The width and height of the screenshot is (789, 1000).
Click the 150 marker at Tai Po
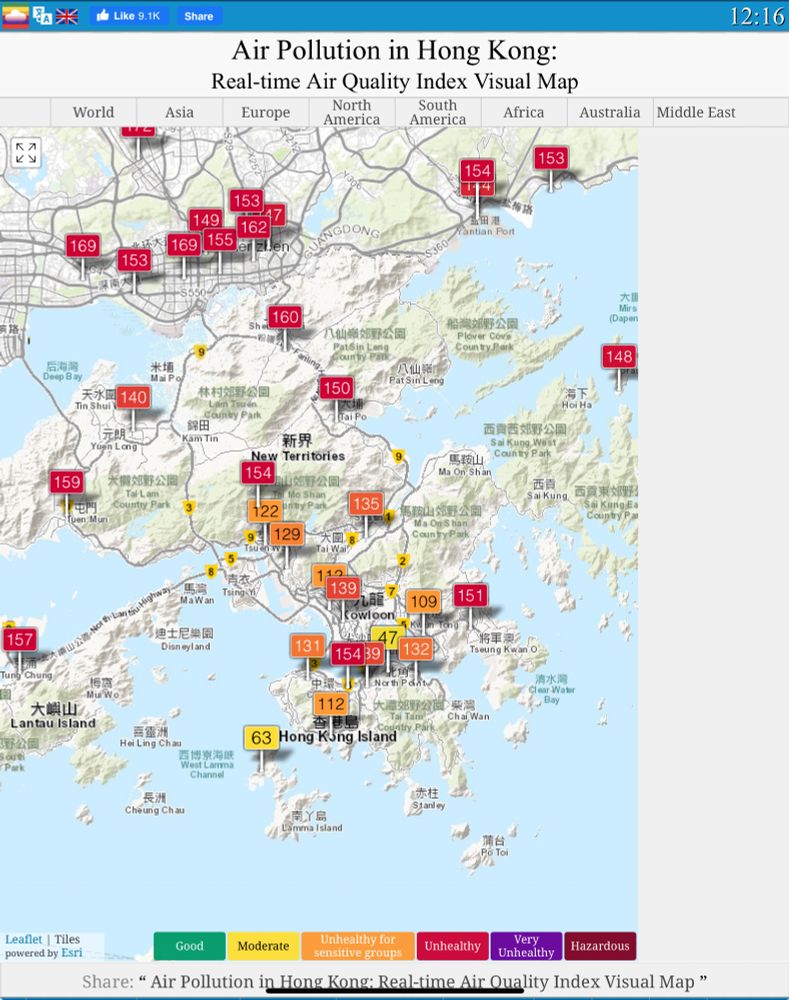[336, 388]
